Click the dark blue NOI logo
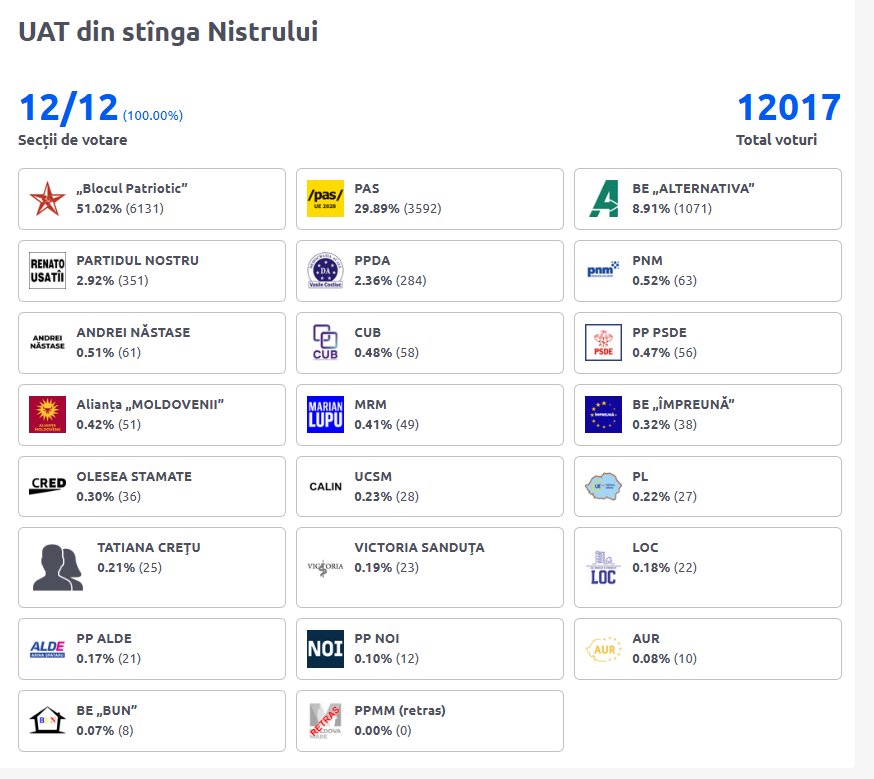This screenshot has width=874, height=779. click(325, 649)
